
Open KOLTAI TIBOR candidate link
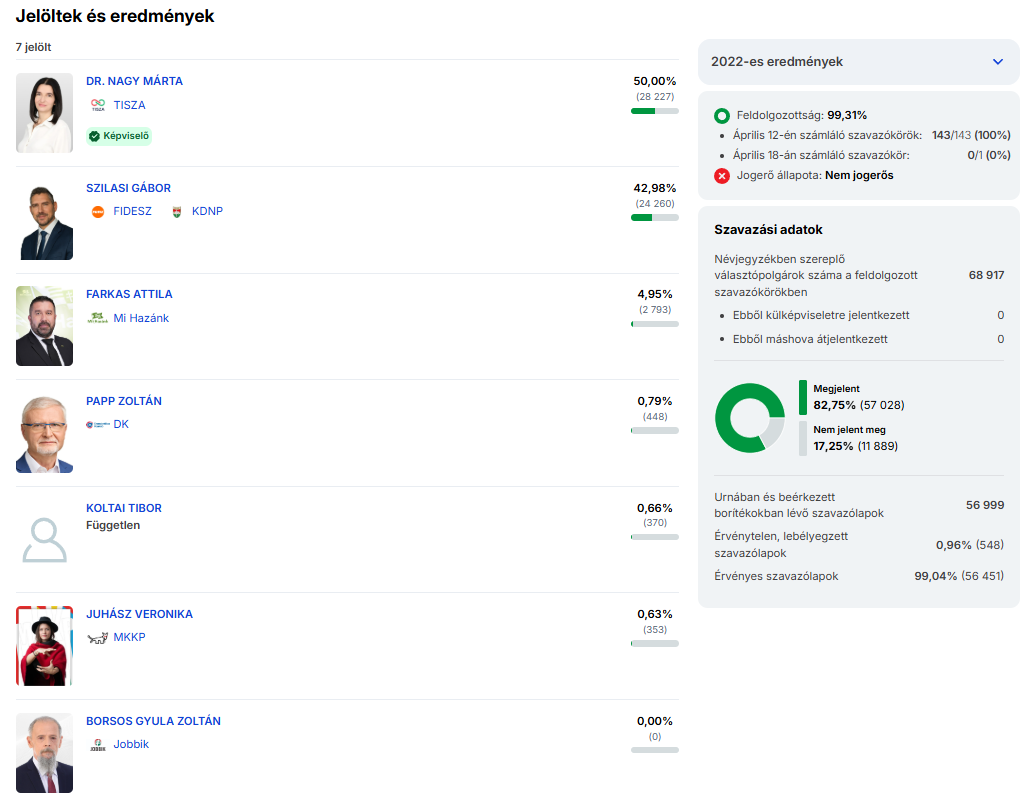pyautogui.click(x=123, y=508)
